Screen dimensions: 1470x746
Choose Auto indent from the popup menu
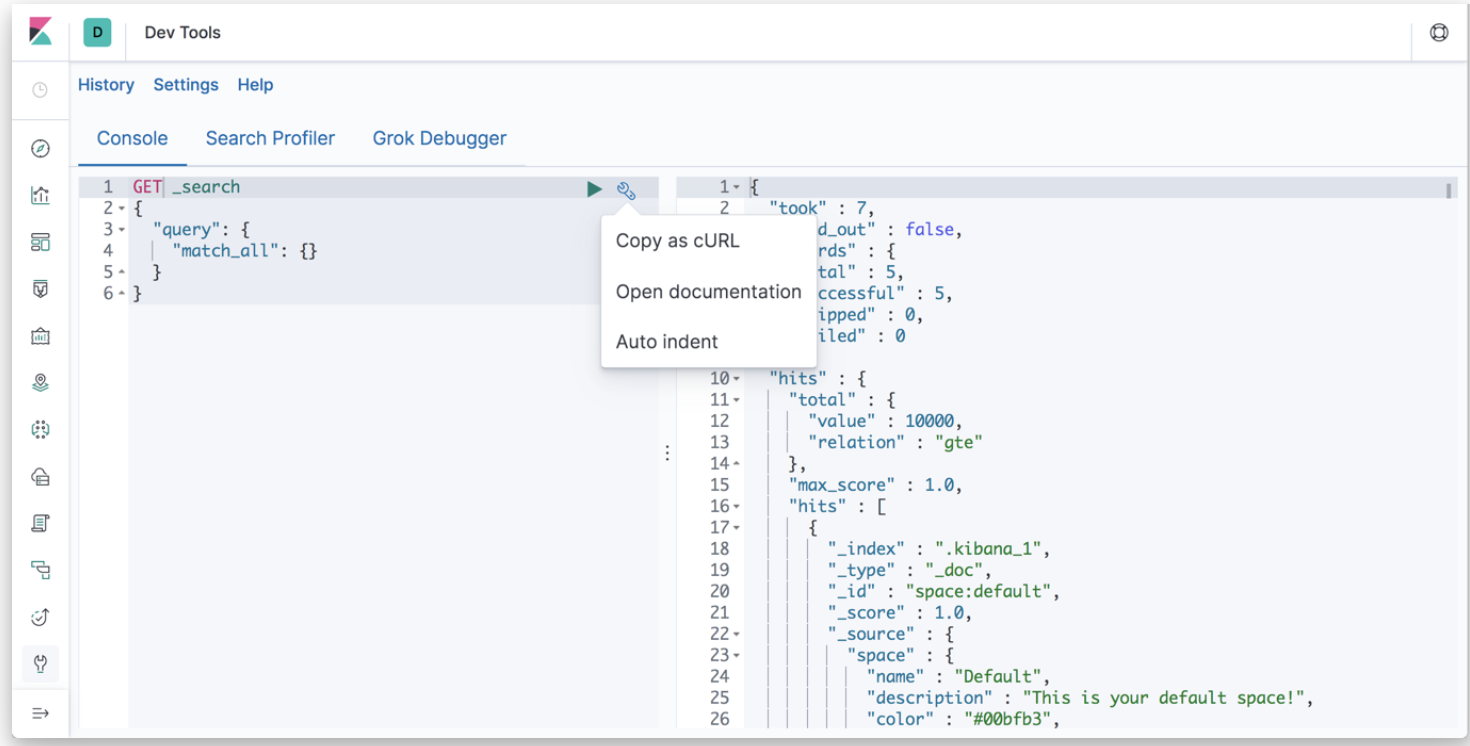(666, 342)
